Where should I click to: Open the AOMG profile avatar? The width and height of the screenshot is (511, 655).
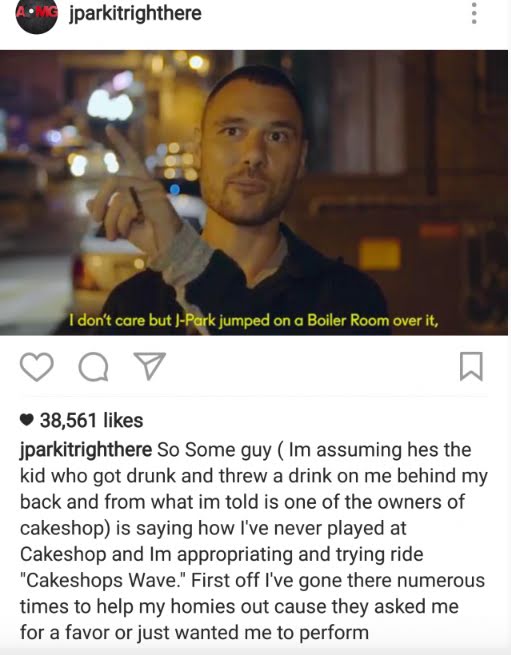36,16
